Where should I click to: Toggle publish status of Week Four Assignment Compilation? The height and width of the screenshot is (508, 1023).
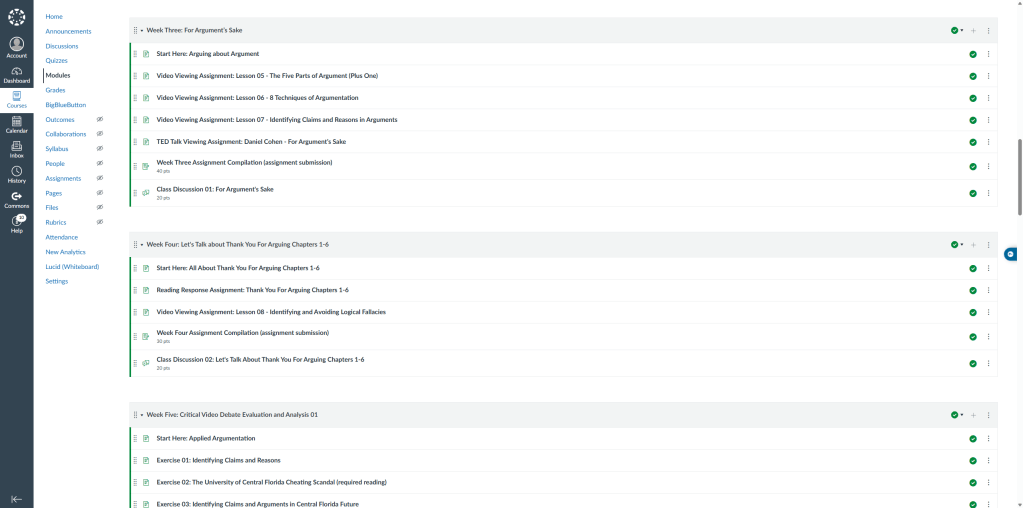click(972, 337)
